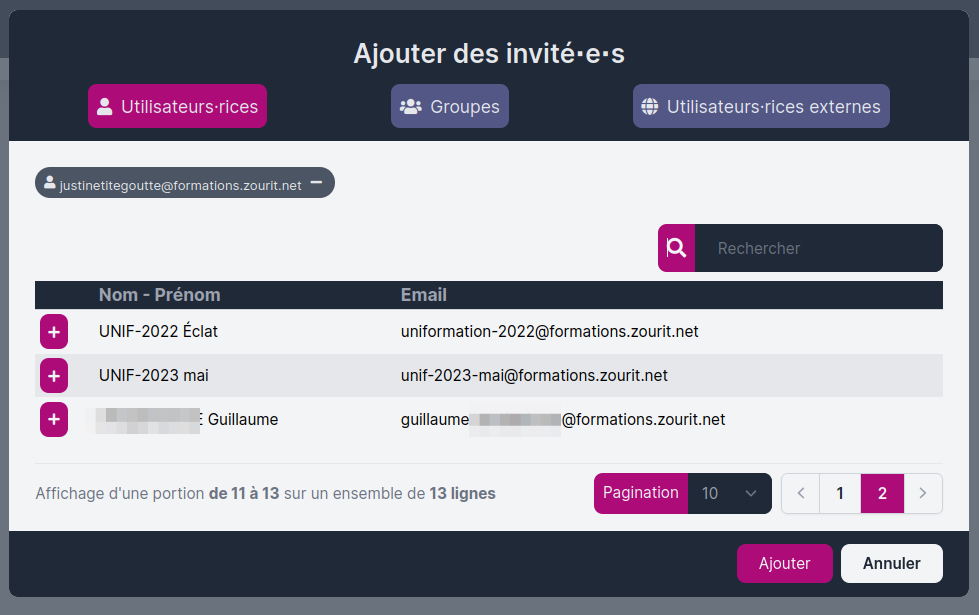Switch to the Groupes tab
The width and height of the screenshot is (979, 615).
point(449,106)
